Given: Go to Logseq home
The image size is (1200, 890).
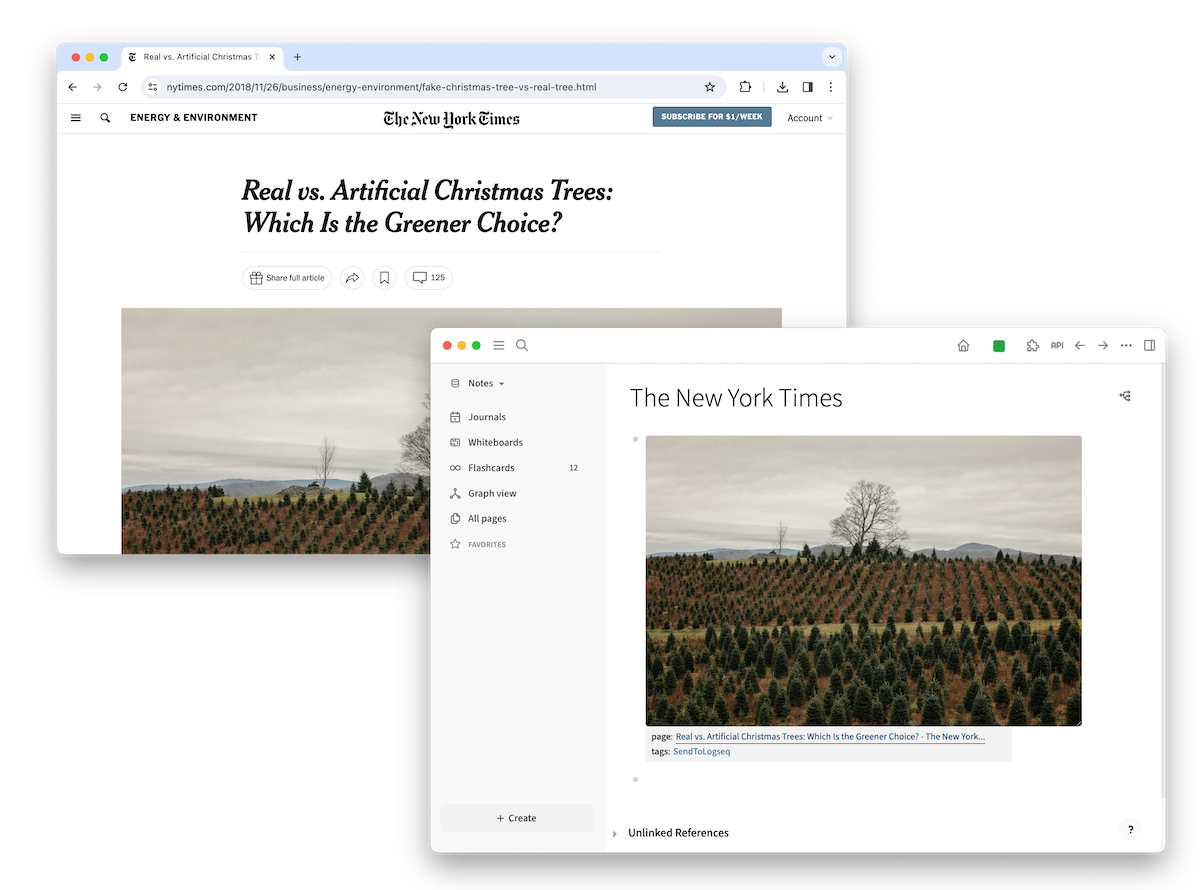Looking at the screenshot, I should click(x=963, y=346).
